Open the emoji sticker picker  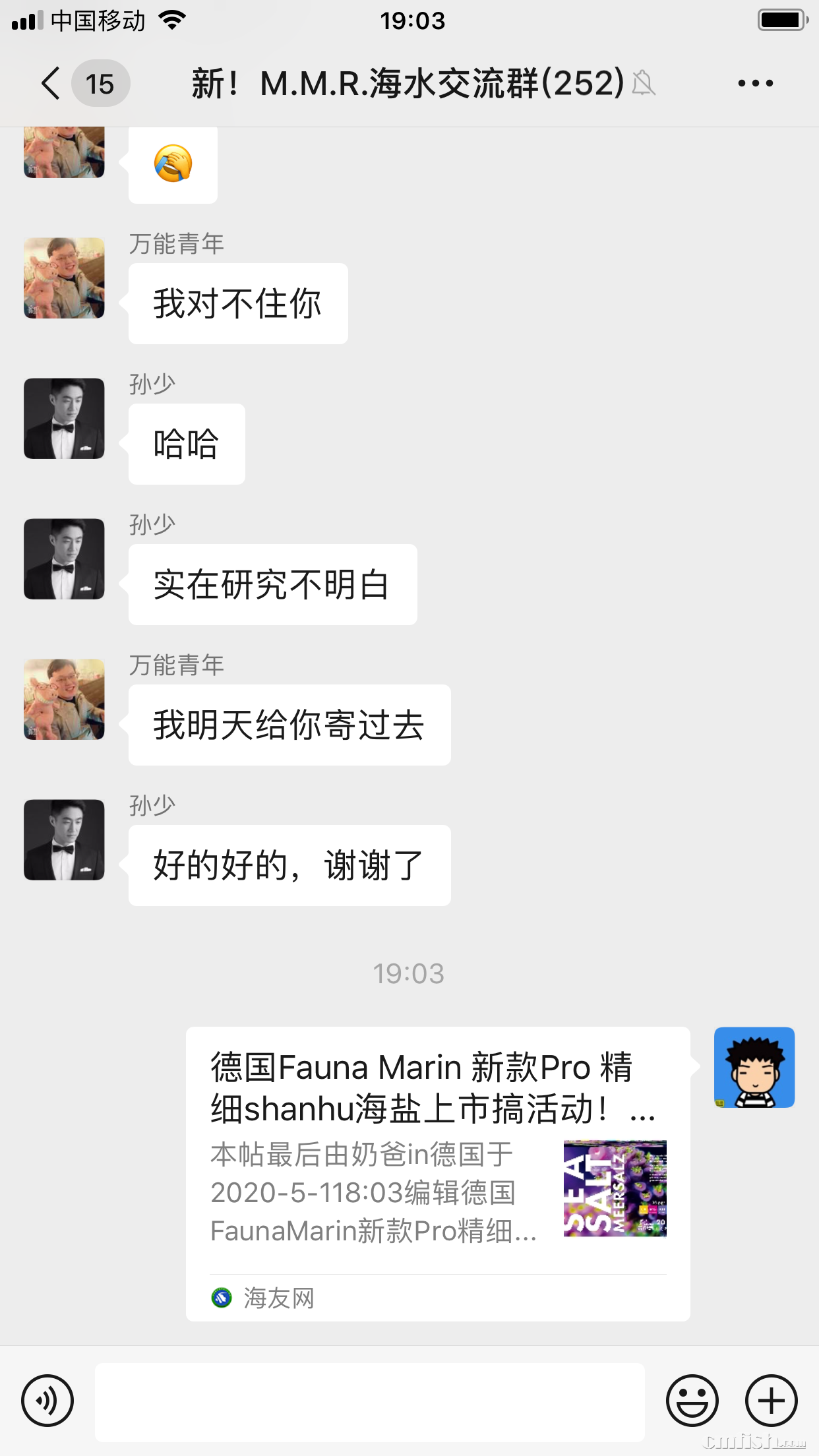tap(692, 1401)
